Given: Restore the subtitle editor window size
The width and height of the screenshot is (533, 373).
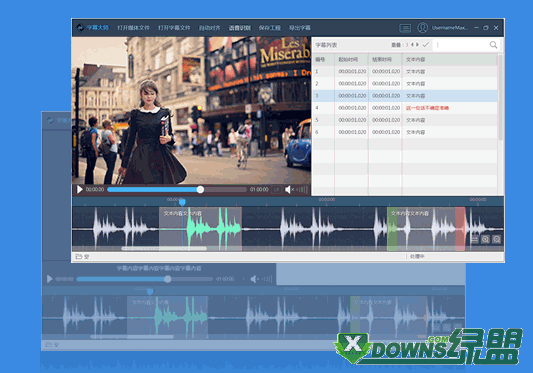Looking at the screenshot, I should [486, 28].
